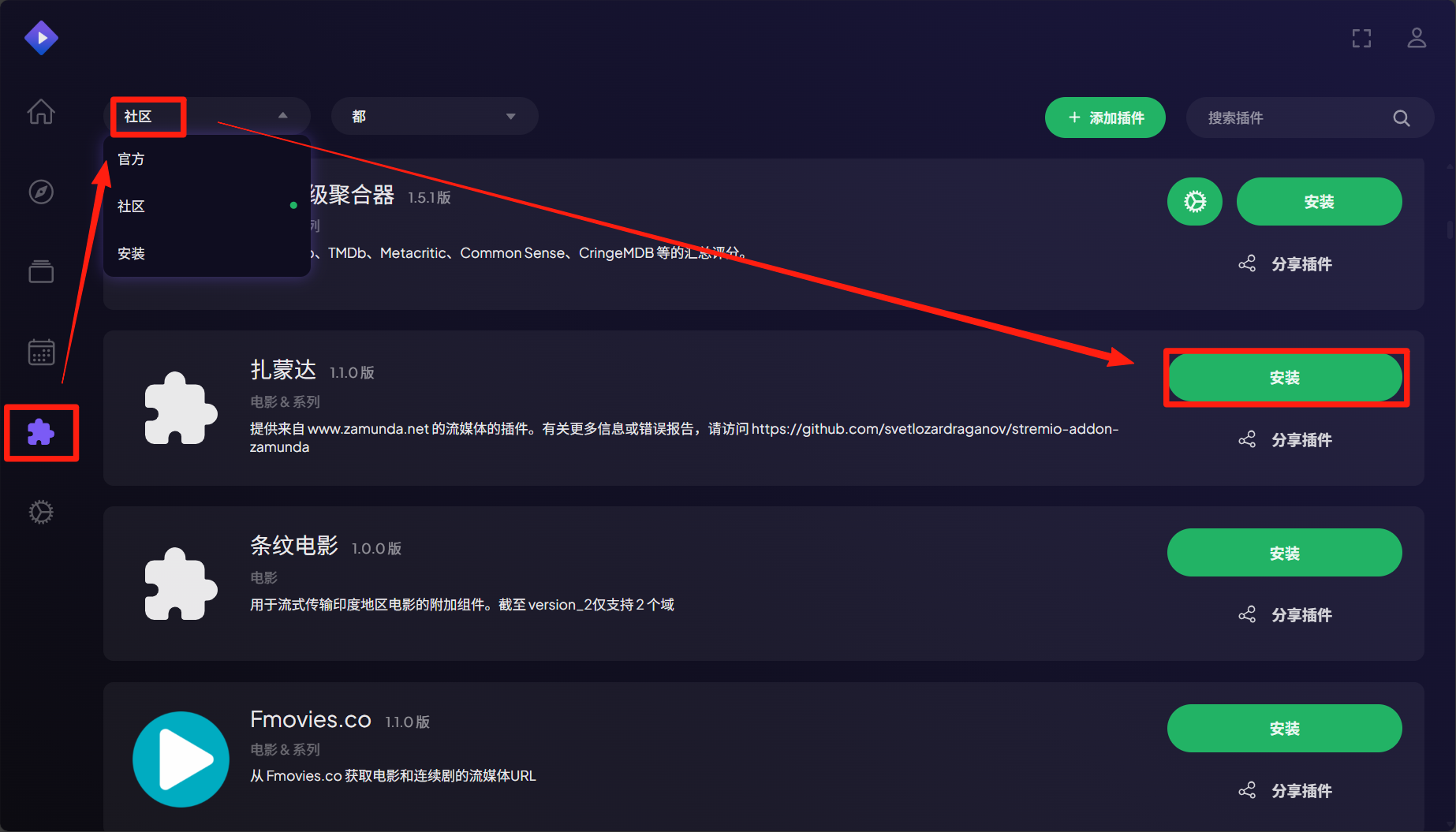Install the Fmovies.co addon

click(x=1284, y=729)
